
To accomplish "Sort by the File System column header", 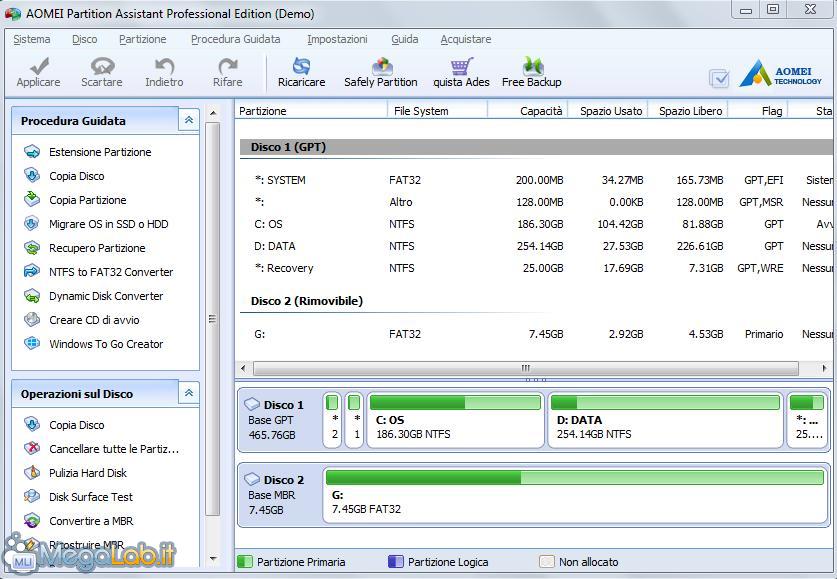I will tap(437, 110).
